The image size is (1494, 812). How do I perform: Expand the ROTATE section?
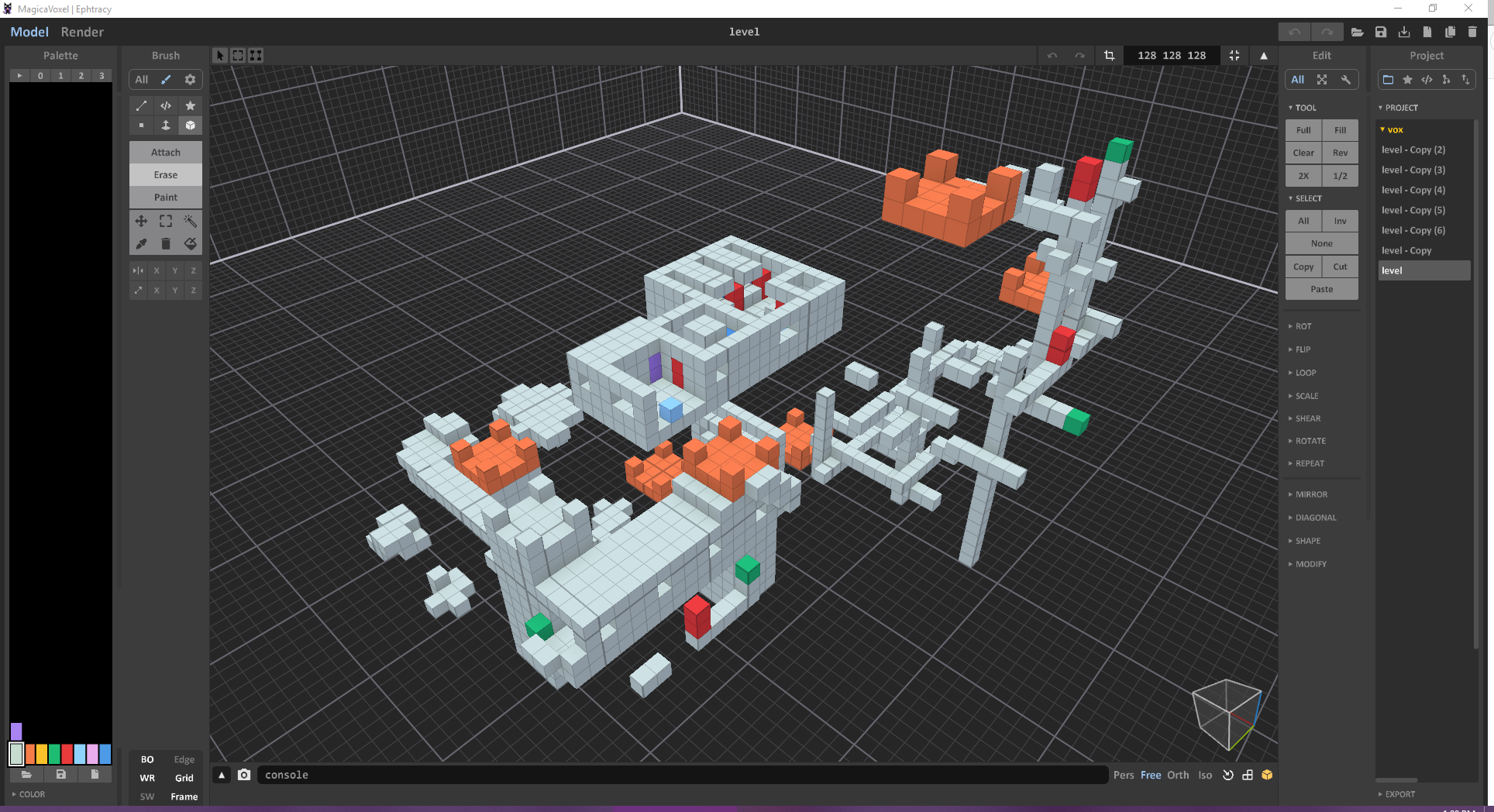[1310, 441]
